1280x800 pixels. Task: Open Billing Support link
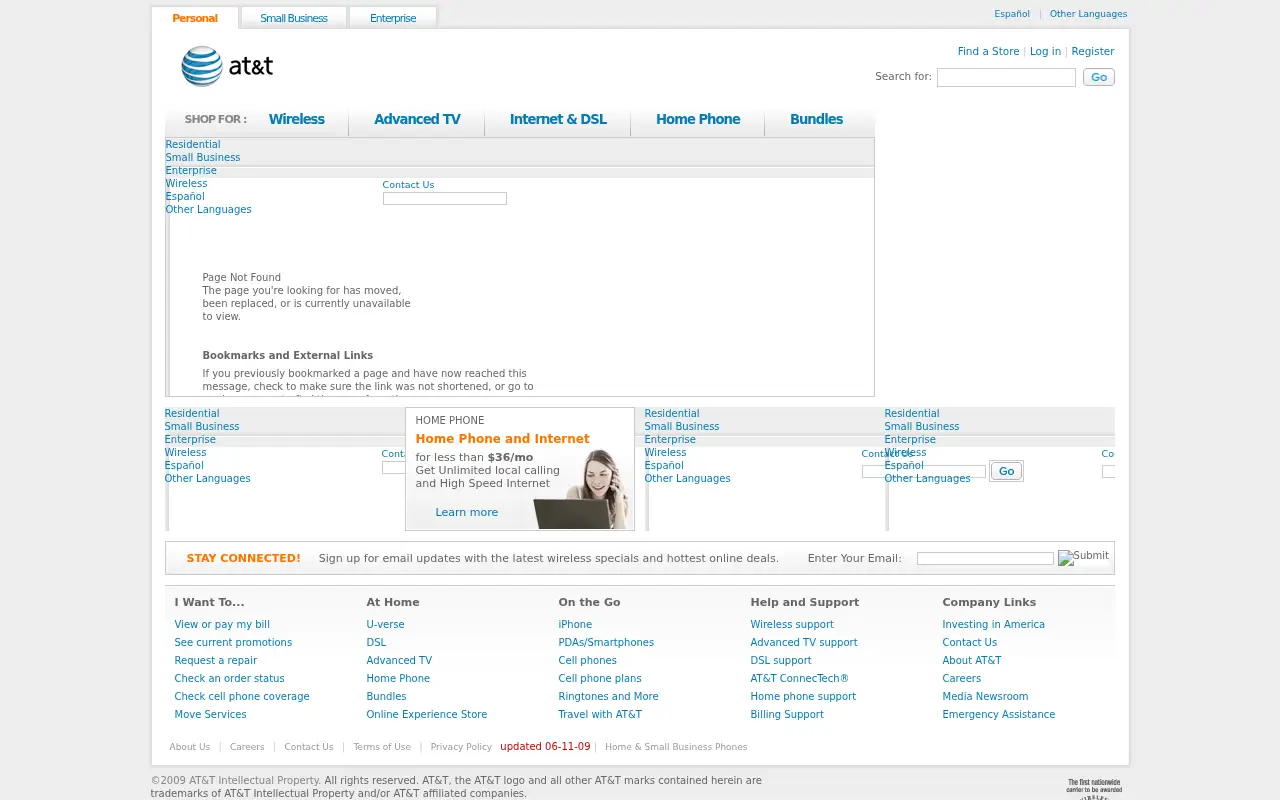pyautogui.click(x=787, y=714)
